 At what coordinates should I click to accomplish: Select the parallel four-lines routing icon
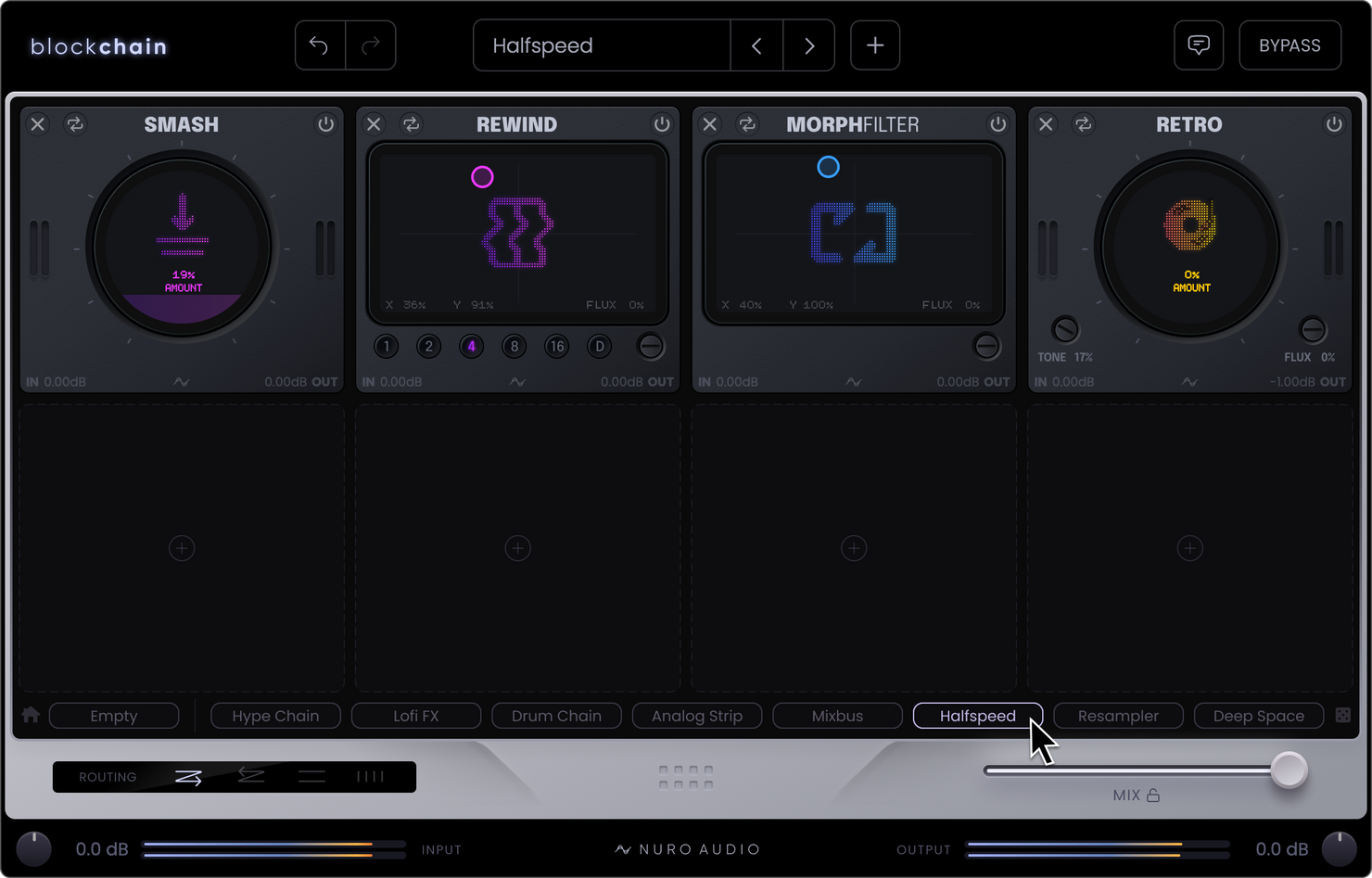[x=370, y=777]
